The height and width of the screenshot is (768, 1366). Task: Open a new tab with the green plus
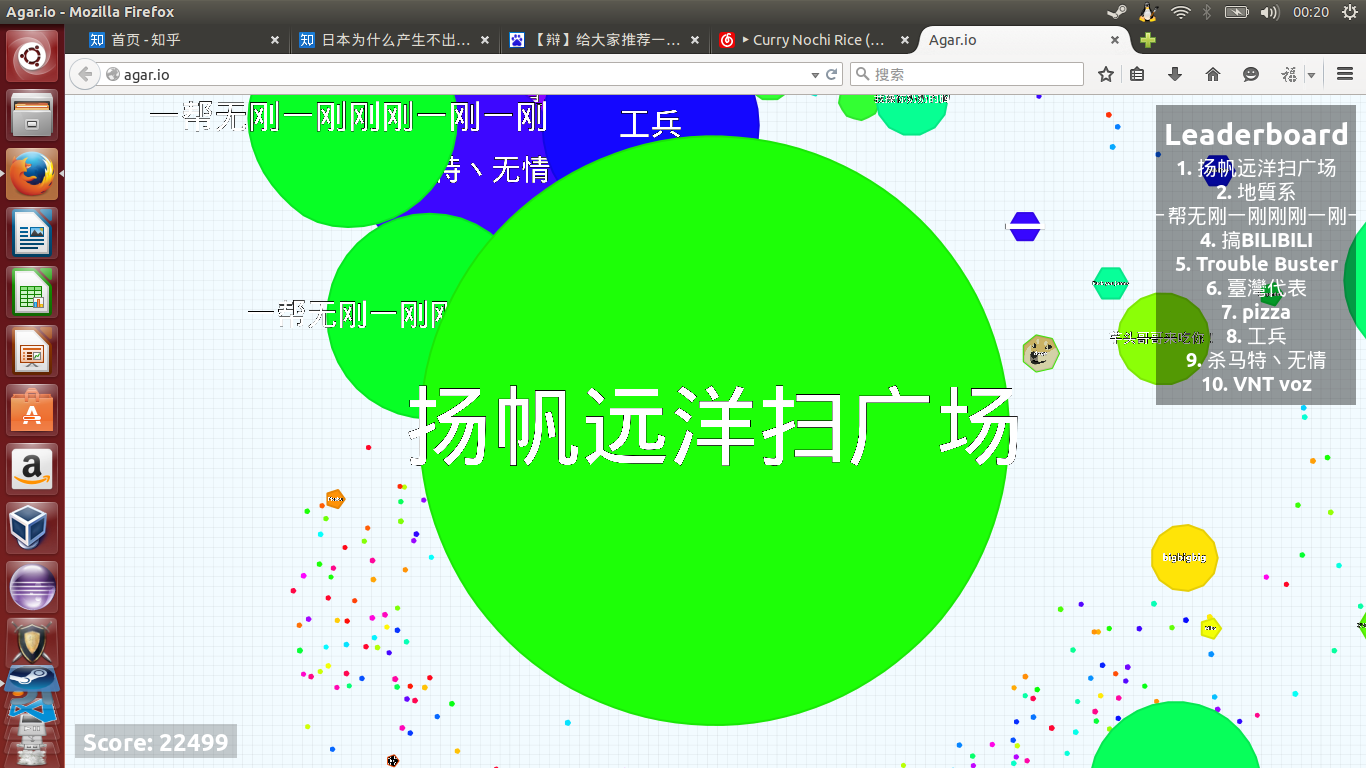click(x=1146, y=40)
